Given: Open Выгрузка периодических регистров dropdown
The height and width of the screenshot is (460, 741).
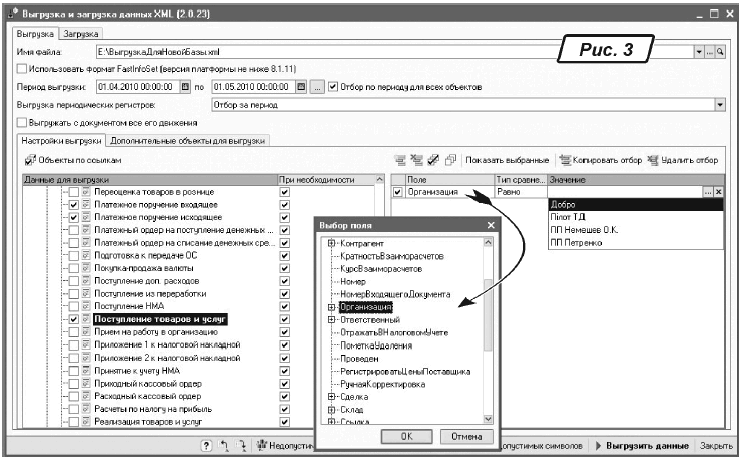Looking at the screenshot, I should pos(720,104).
